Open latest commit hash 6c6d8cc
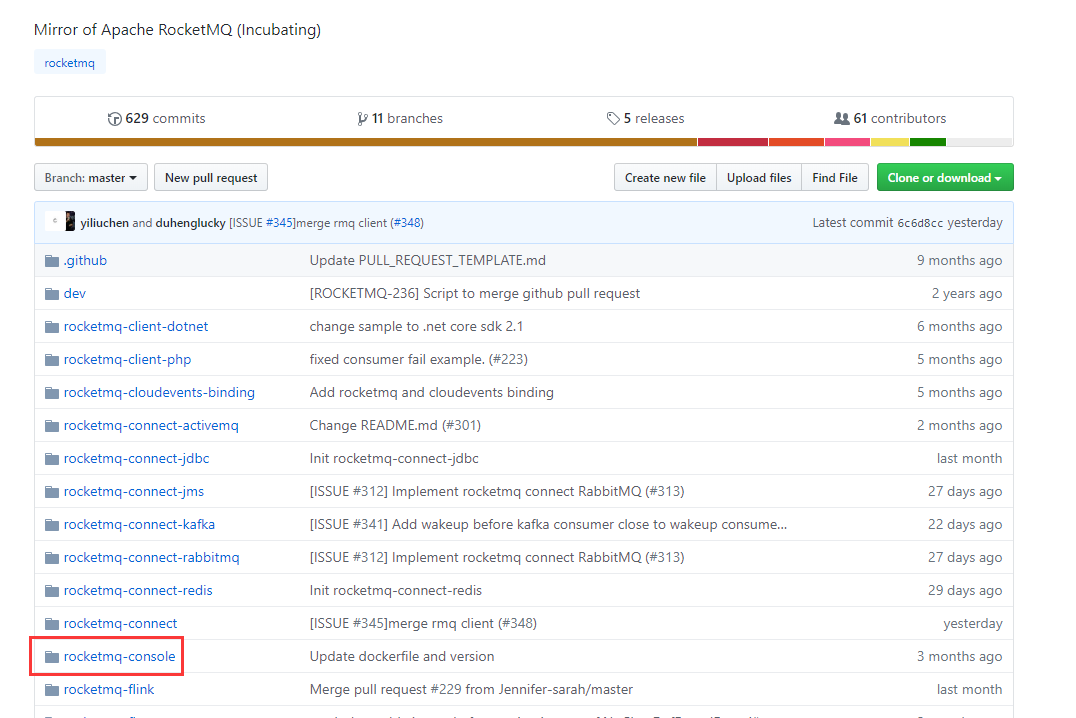 coord(920,223)
